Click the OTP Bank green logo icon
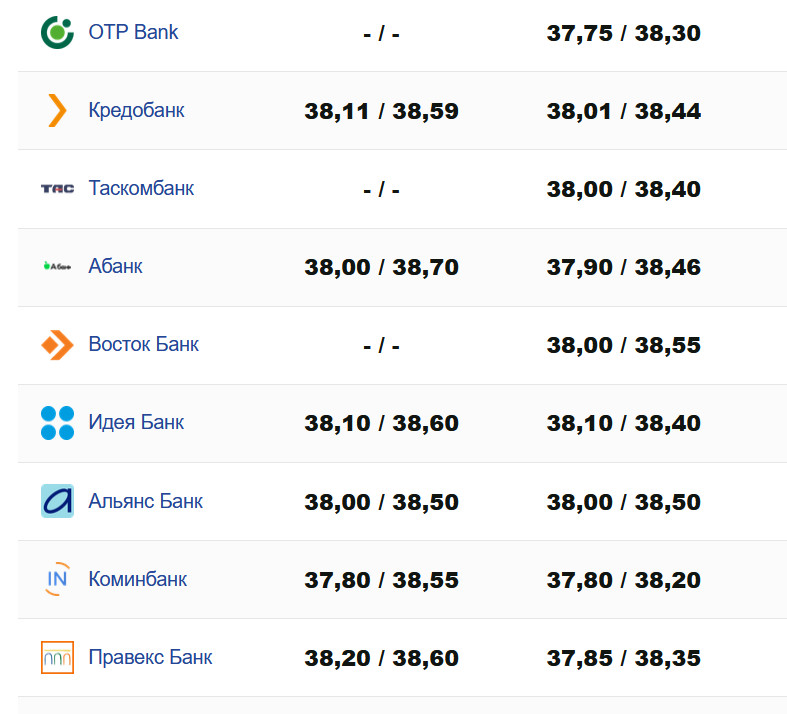The width and height of the screenshot is (787, 714). 57,32
